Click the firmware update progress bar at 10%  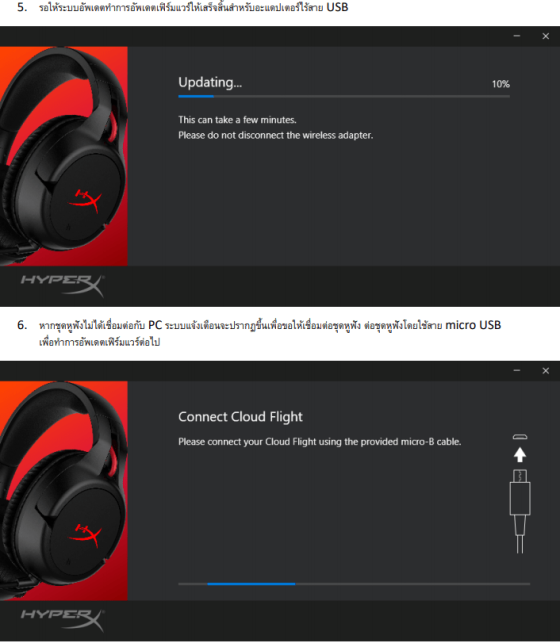[344, 96]
